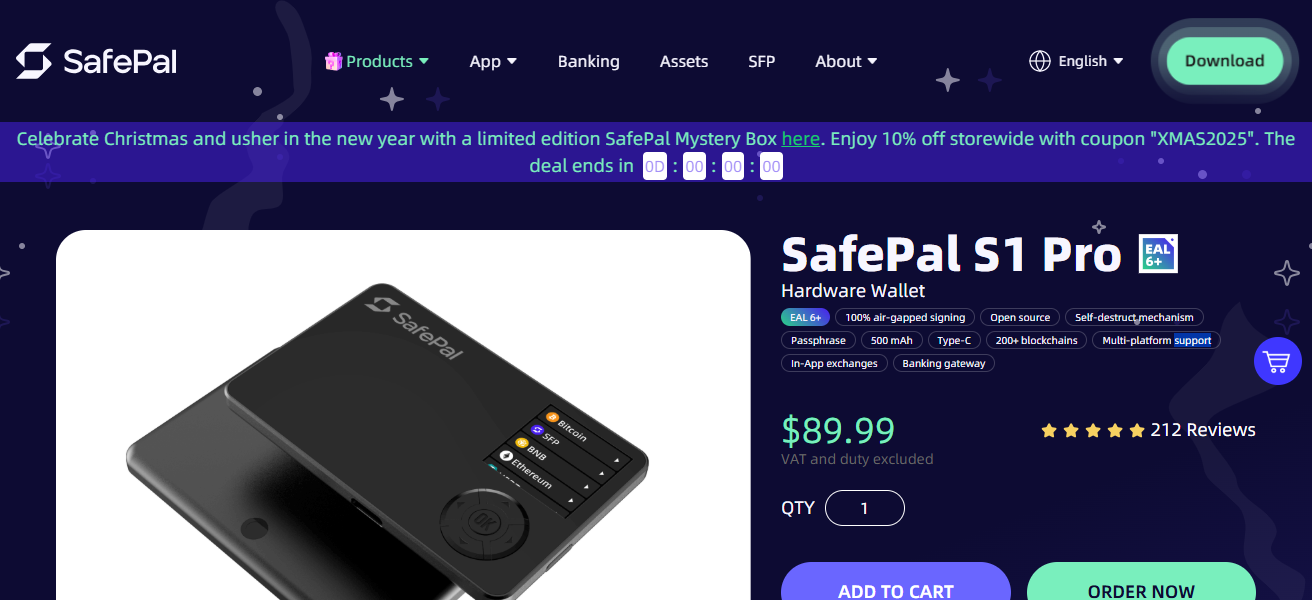The height and width of the screenshot is (600, 1312).
Task: Click the fifth rating star
Action: [x=1134, y=430]
